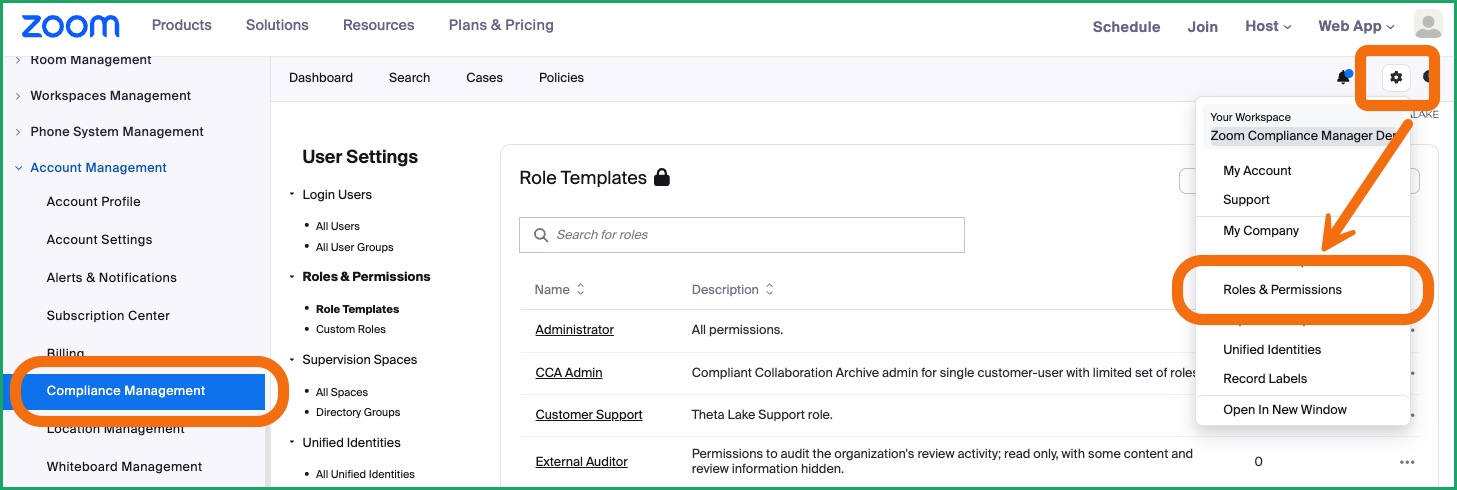Sort roles by the Description column arrows
Image resolution: width=1457 pixels, height=490 pixels.
tap(769, 290)
